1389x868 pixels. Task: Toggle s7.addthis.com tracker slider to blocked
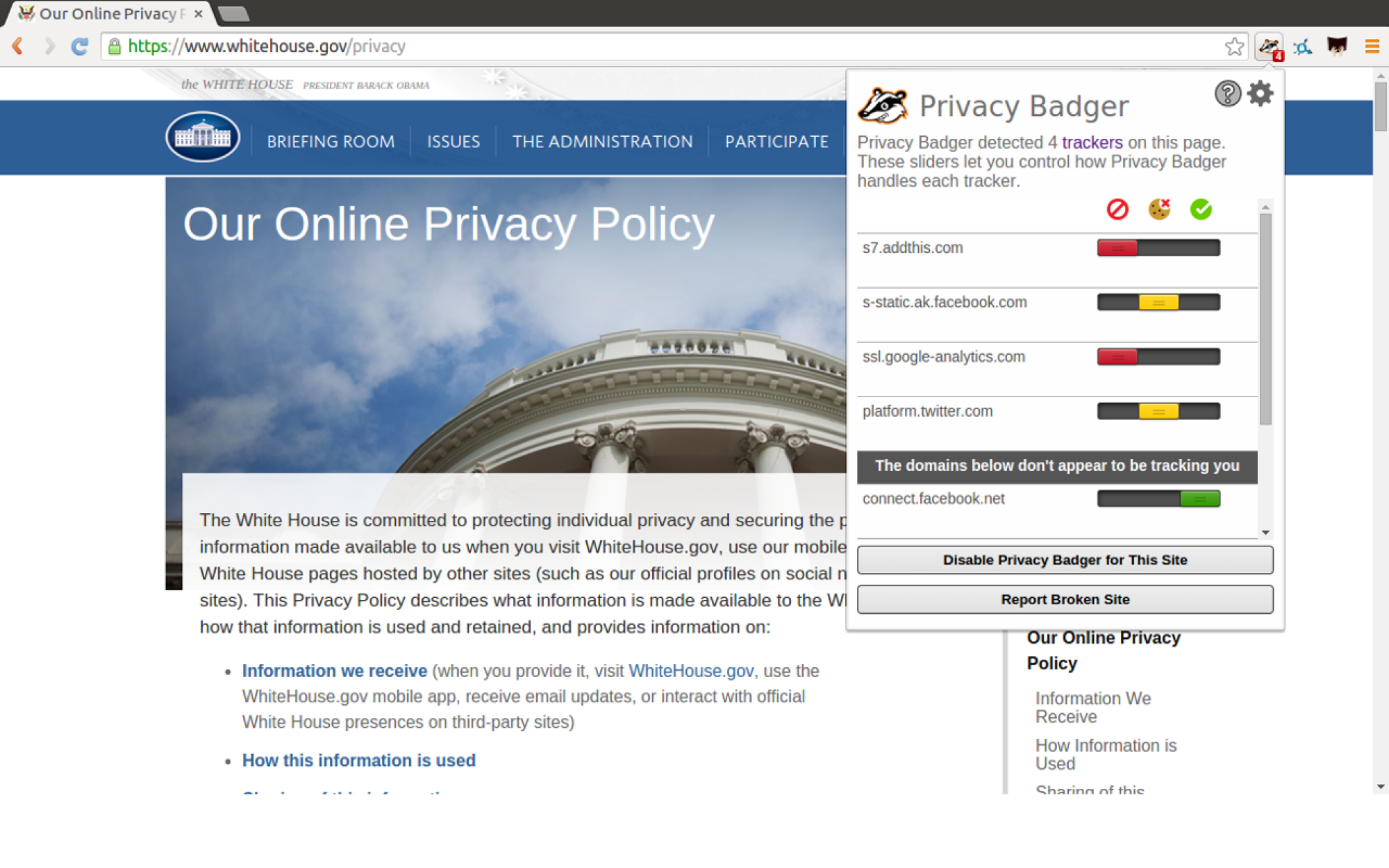coord(1117,247)
